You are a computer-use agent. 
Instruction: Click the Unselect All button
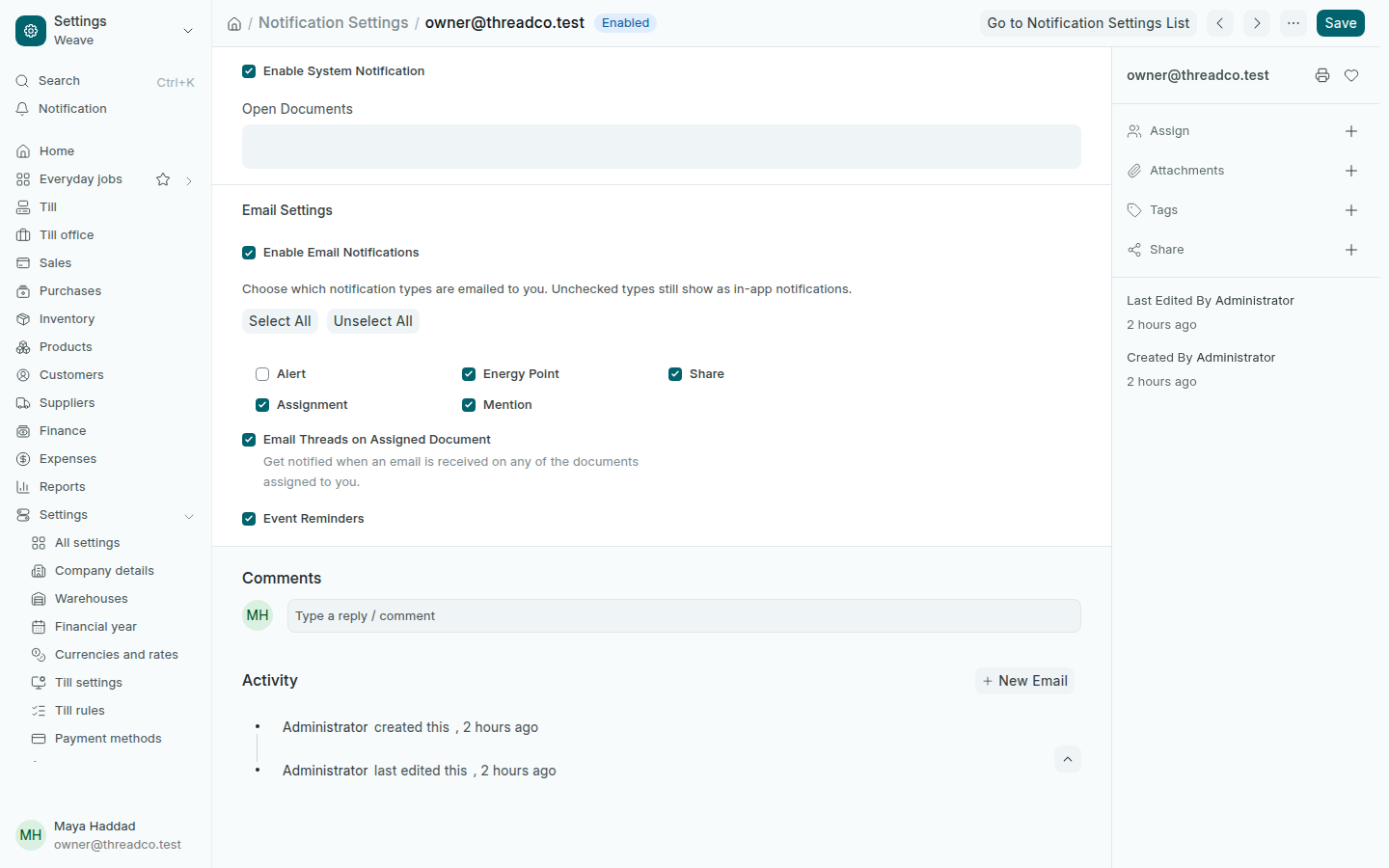click(373, 321)
